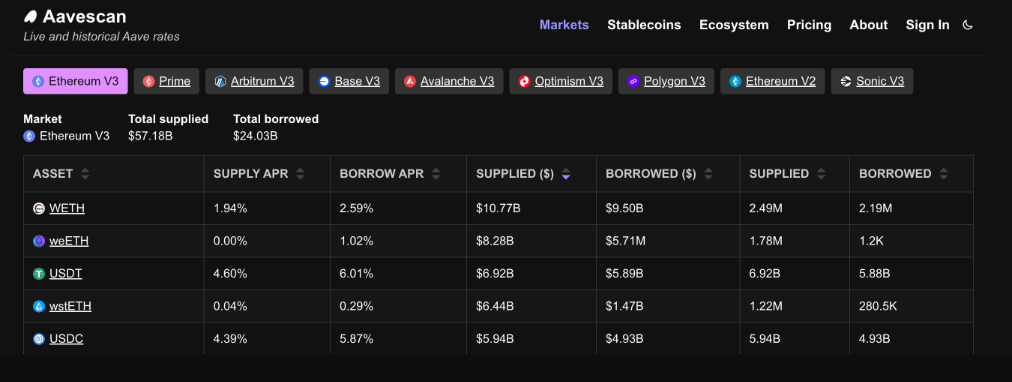The image size is (1012, 382).
Task: Go to the Pricing page
Action: tap(809, 25)
